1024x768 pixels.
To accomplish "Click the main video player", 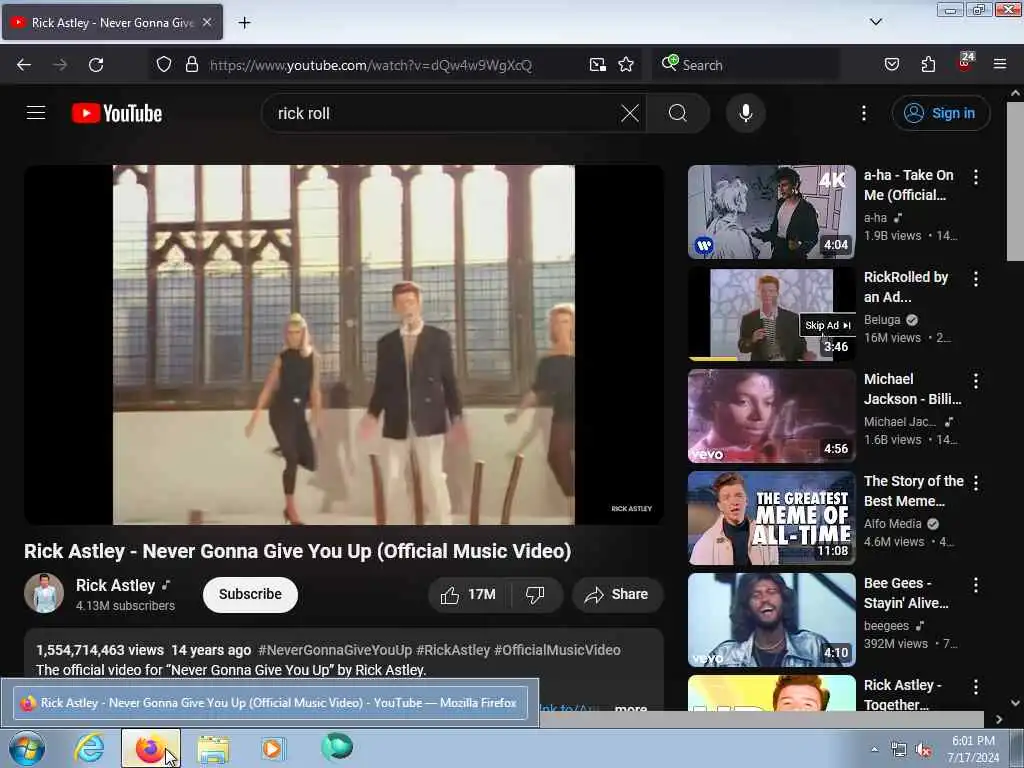I will click(344, 345).
